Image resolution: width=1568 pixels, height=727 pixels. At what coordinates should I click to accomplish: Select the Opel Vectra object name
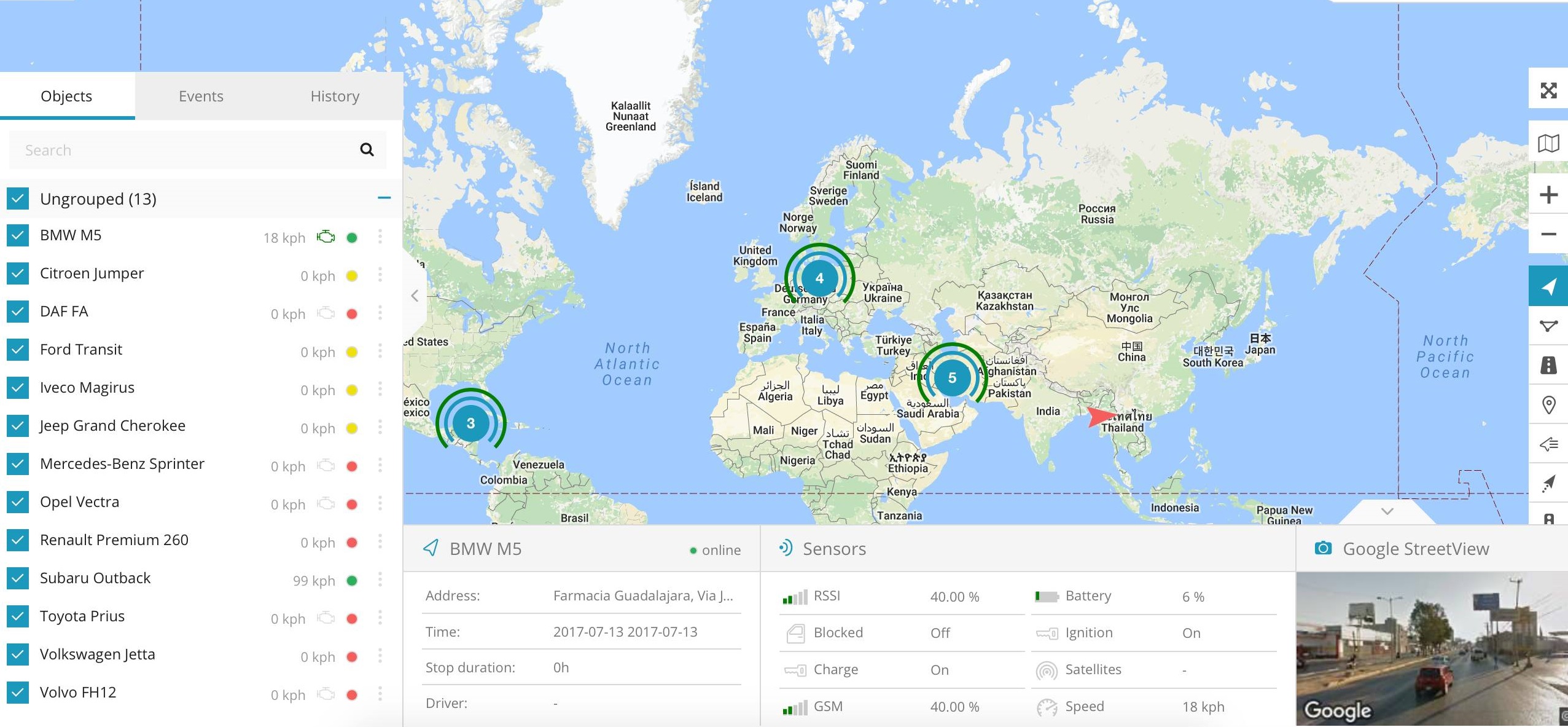pyautogui.click(x=79, y=501)
